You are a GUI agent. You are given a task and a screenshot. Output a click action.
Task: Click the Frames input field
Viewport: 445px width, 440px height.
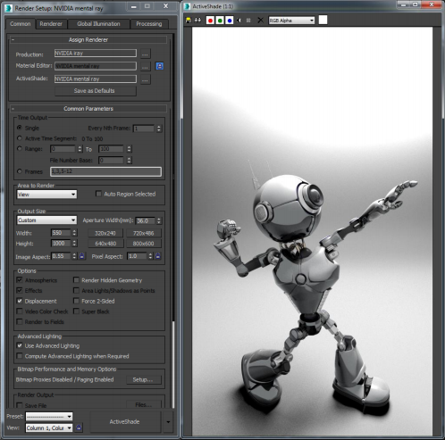[106, 171]
